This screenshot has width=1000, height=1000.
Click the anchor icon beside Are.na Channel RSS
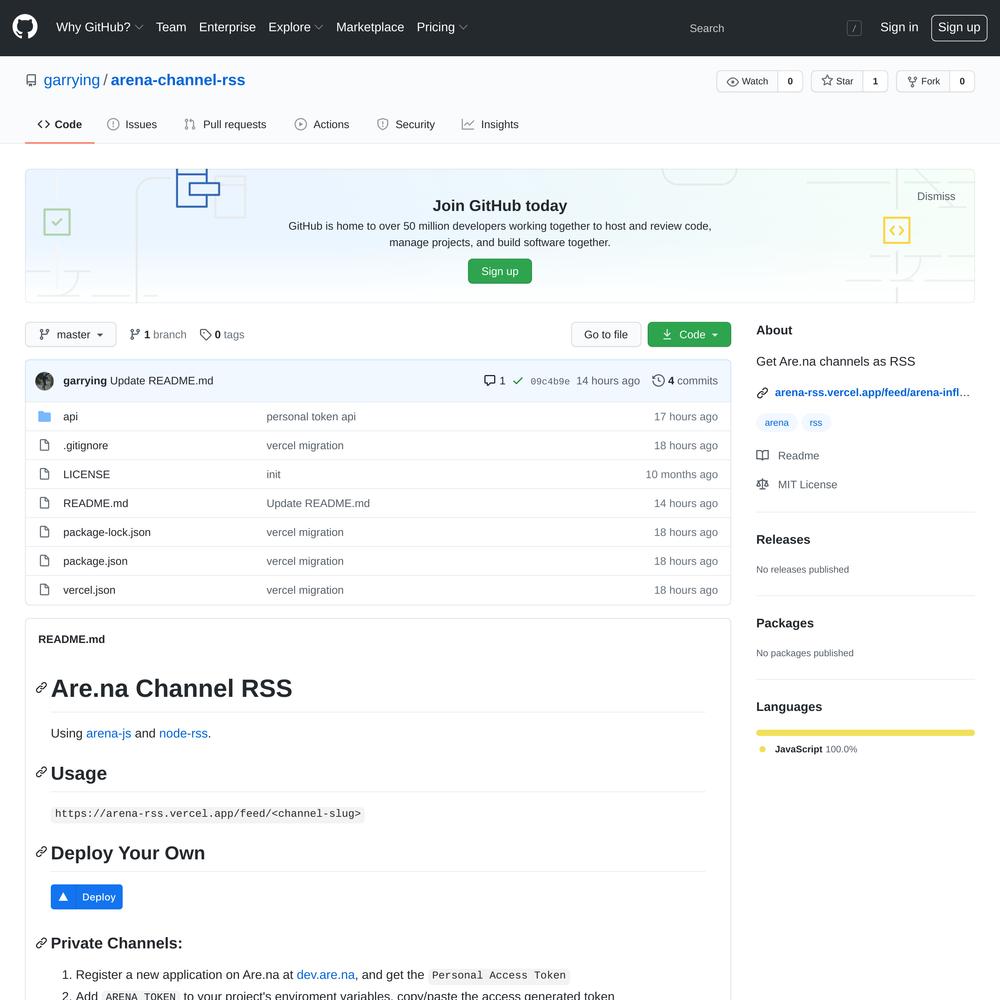click(x=41, y=688)
